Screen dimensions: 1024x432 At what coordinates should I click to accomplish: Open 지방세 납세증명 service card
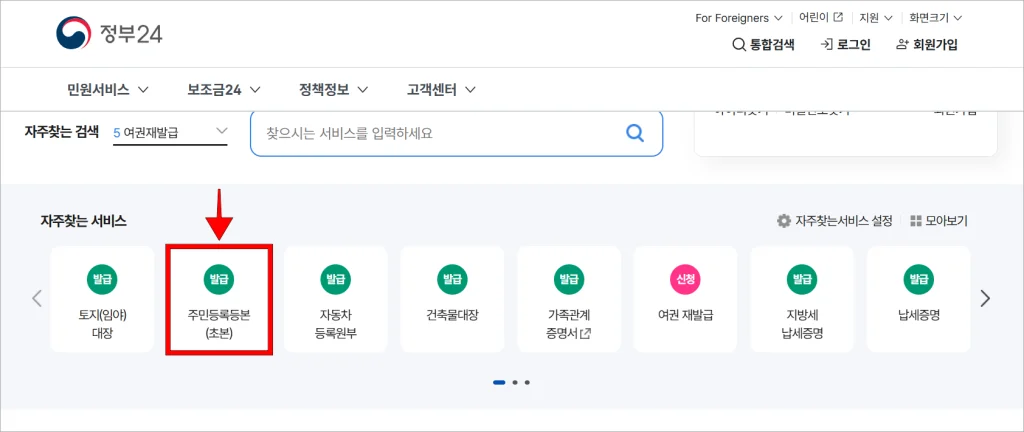tap(802, 300)
